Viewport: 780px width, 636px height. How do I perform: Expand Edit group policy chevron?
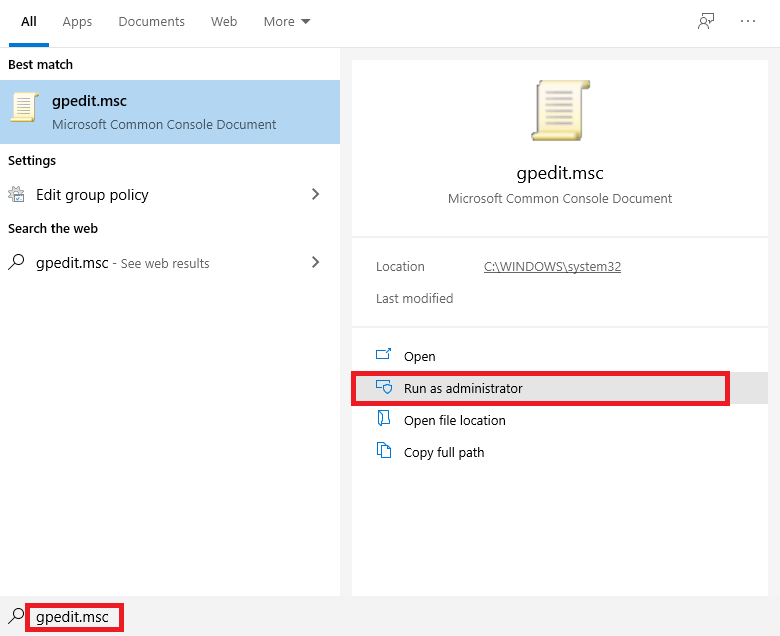(x=315, y=194)
